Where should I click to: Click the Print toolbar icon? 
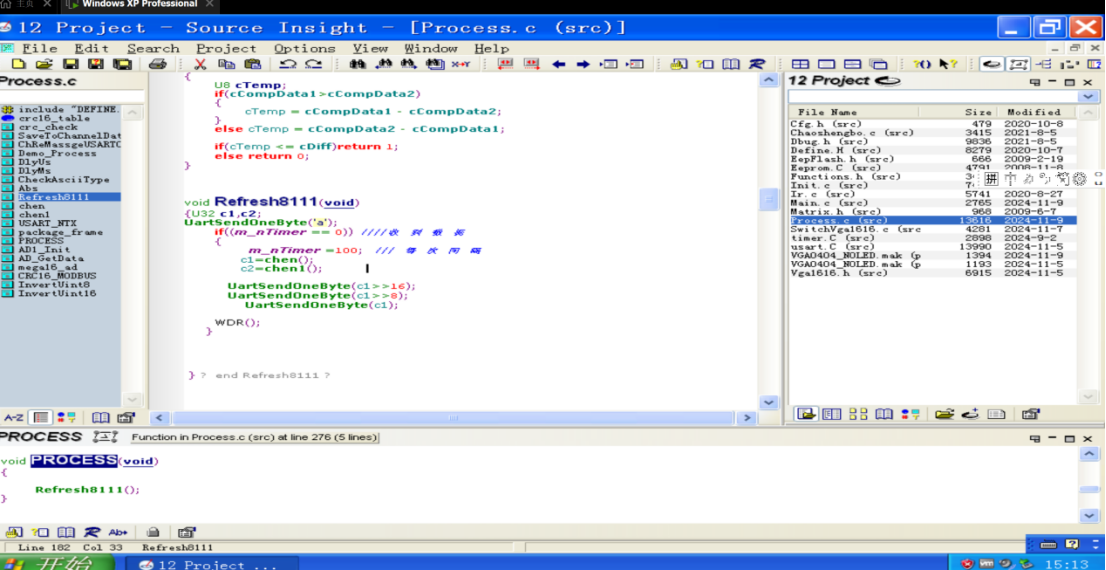click(157, 64)
